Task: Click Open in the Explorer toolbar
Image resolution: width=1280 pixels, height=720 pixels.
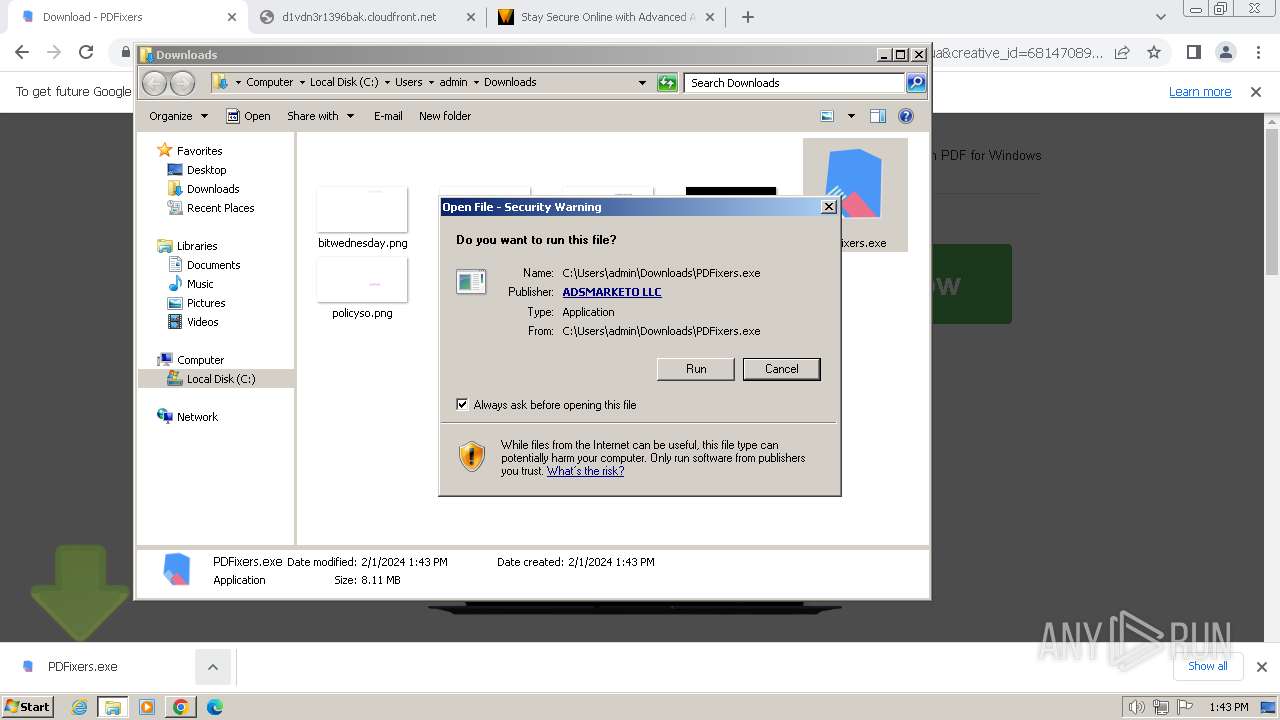Action: point(248,116)
